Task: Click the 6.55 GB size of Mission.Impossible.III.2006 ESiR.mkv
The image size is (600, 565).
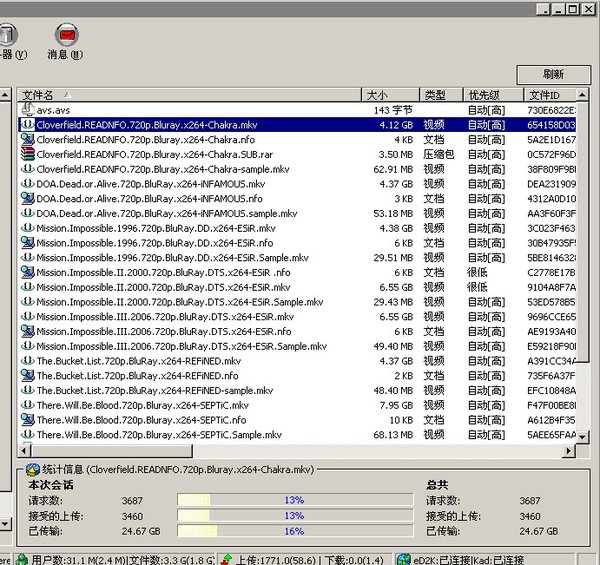Action: [x=396, y=317]
